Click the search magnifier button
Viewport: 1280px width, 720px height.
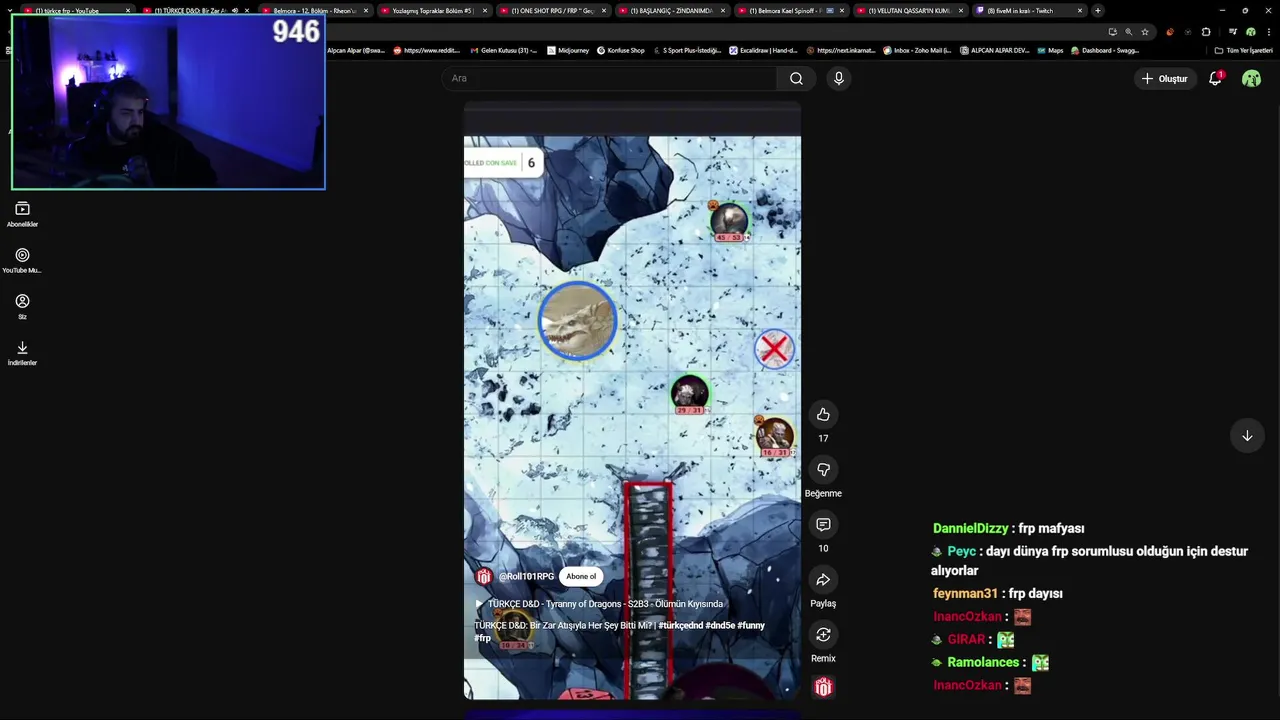pyautogui.click(x=796, y=79)
